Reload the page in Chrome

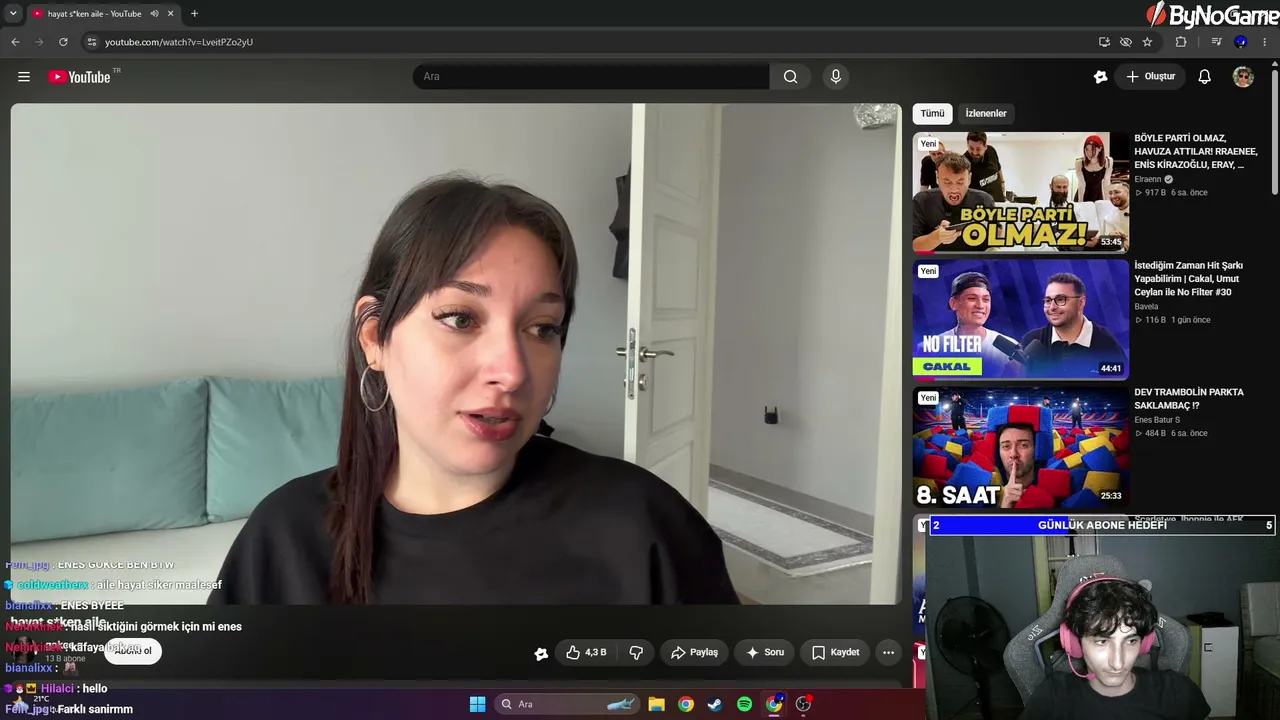[63, 42]
